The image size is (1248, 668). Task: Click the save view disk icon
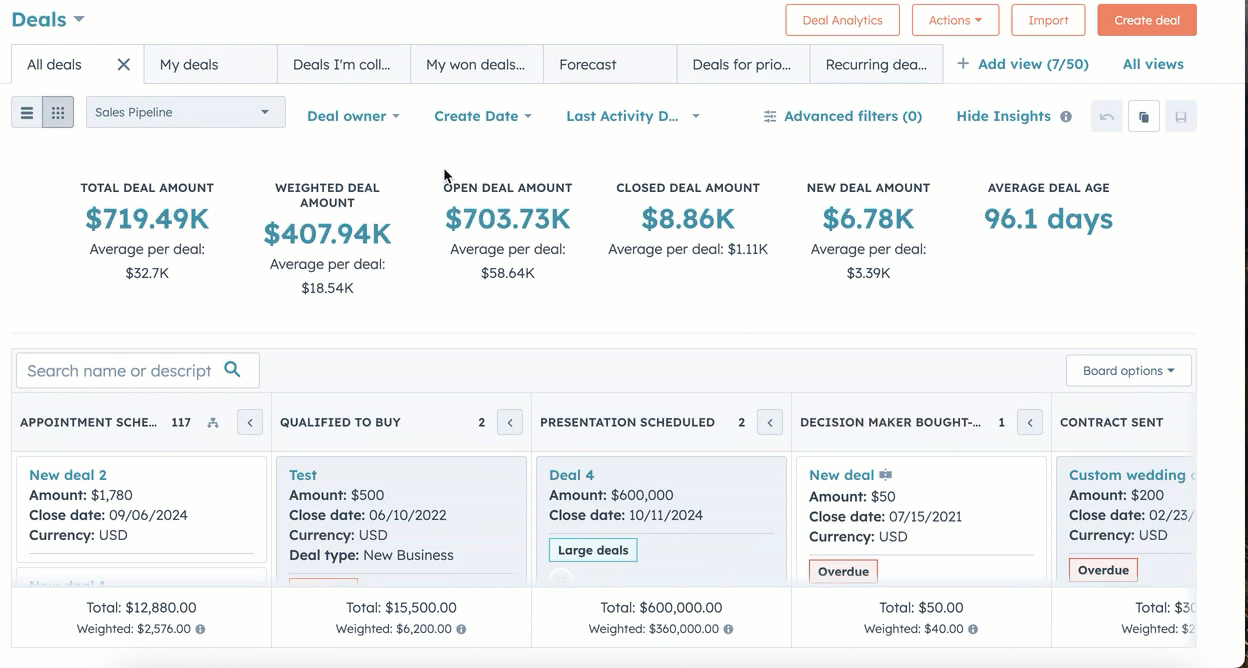[x=1180, y=117]
